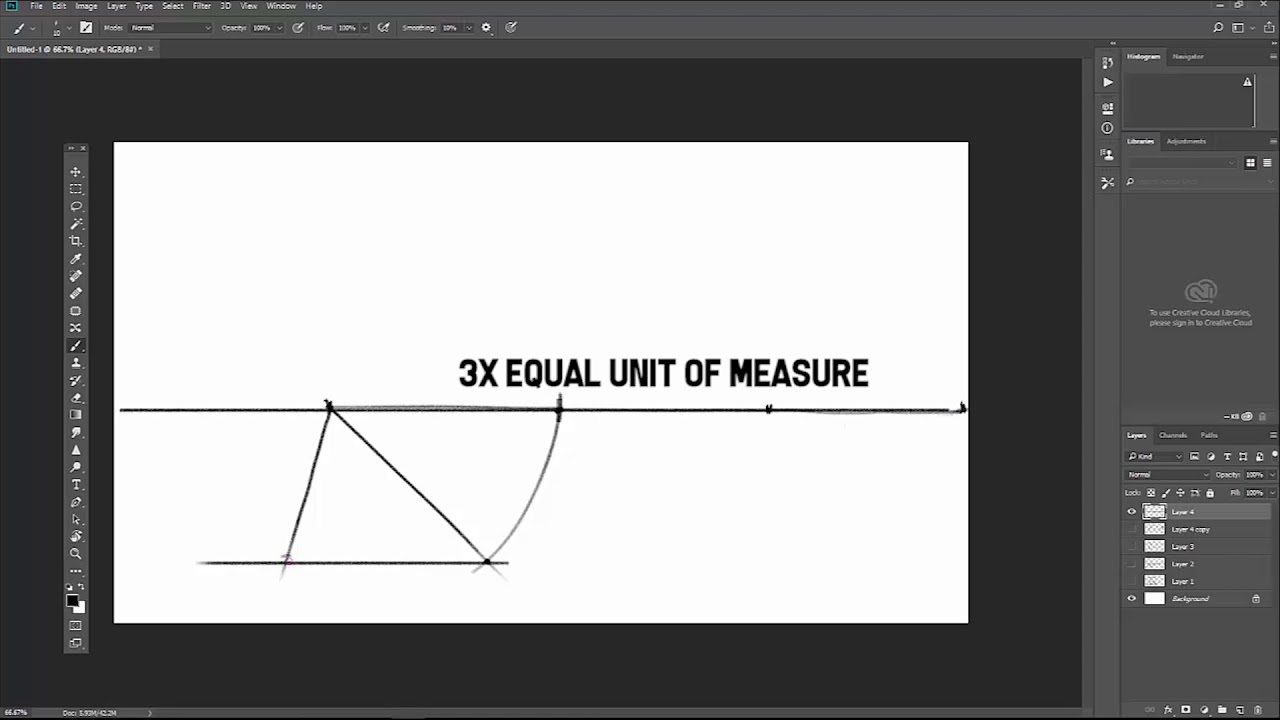The image size is (1280, 720).
Task: Switch to the Paths tab
Action: tap(1209, 435)
